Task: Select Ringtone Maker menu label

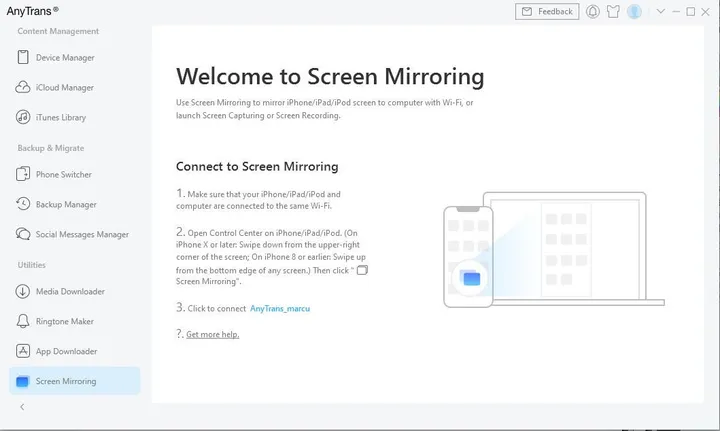Action: pos(65,322)
